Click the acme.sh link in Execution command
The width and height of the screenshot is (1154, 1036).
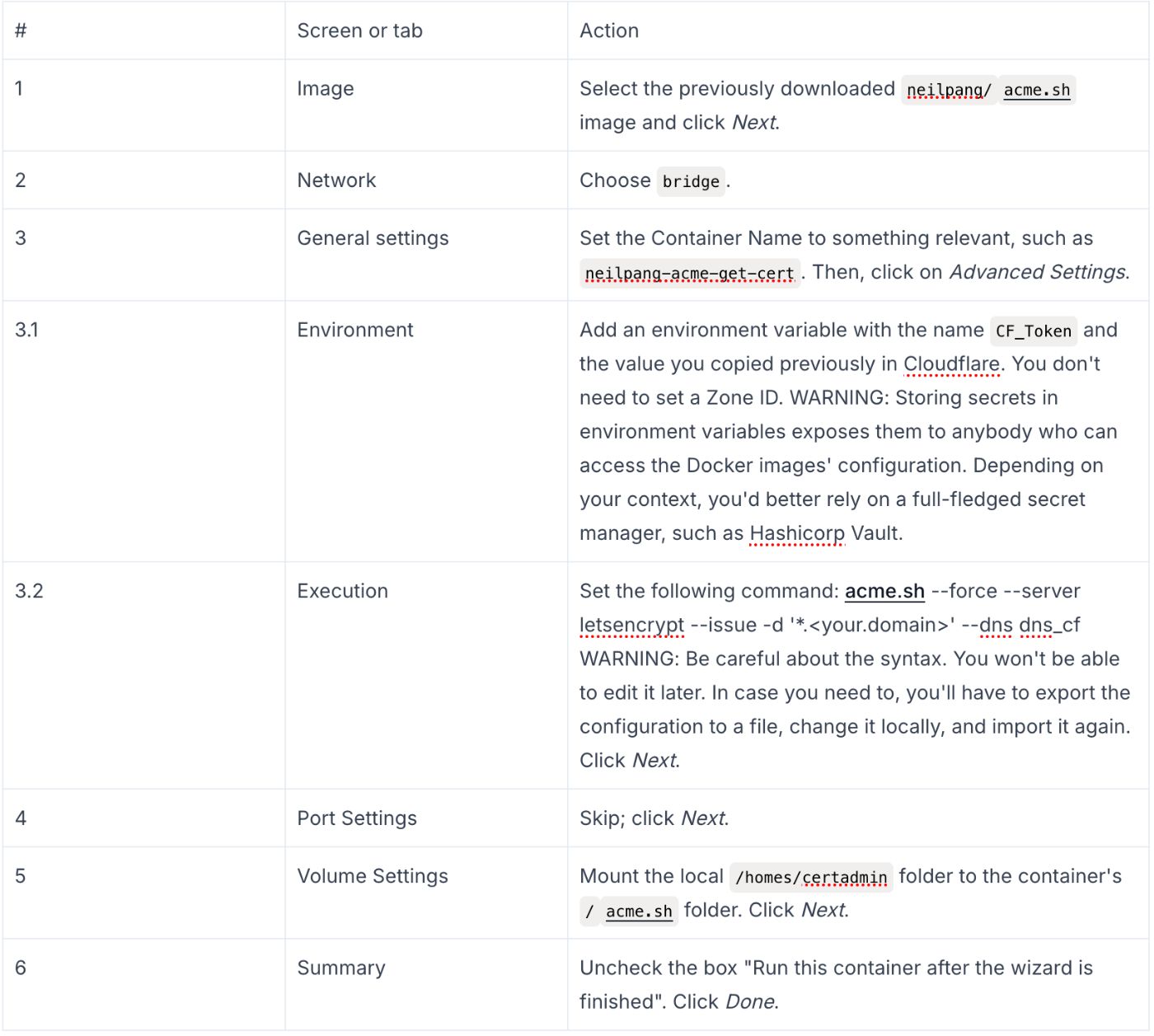[x=884, y=591]
